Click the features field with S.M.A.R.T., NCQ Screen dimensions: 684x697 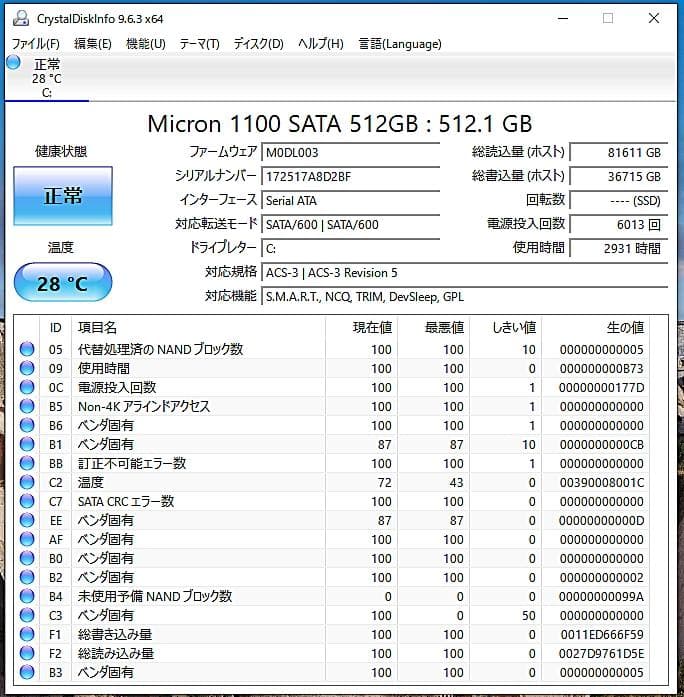[465, 296]
